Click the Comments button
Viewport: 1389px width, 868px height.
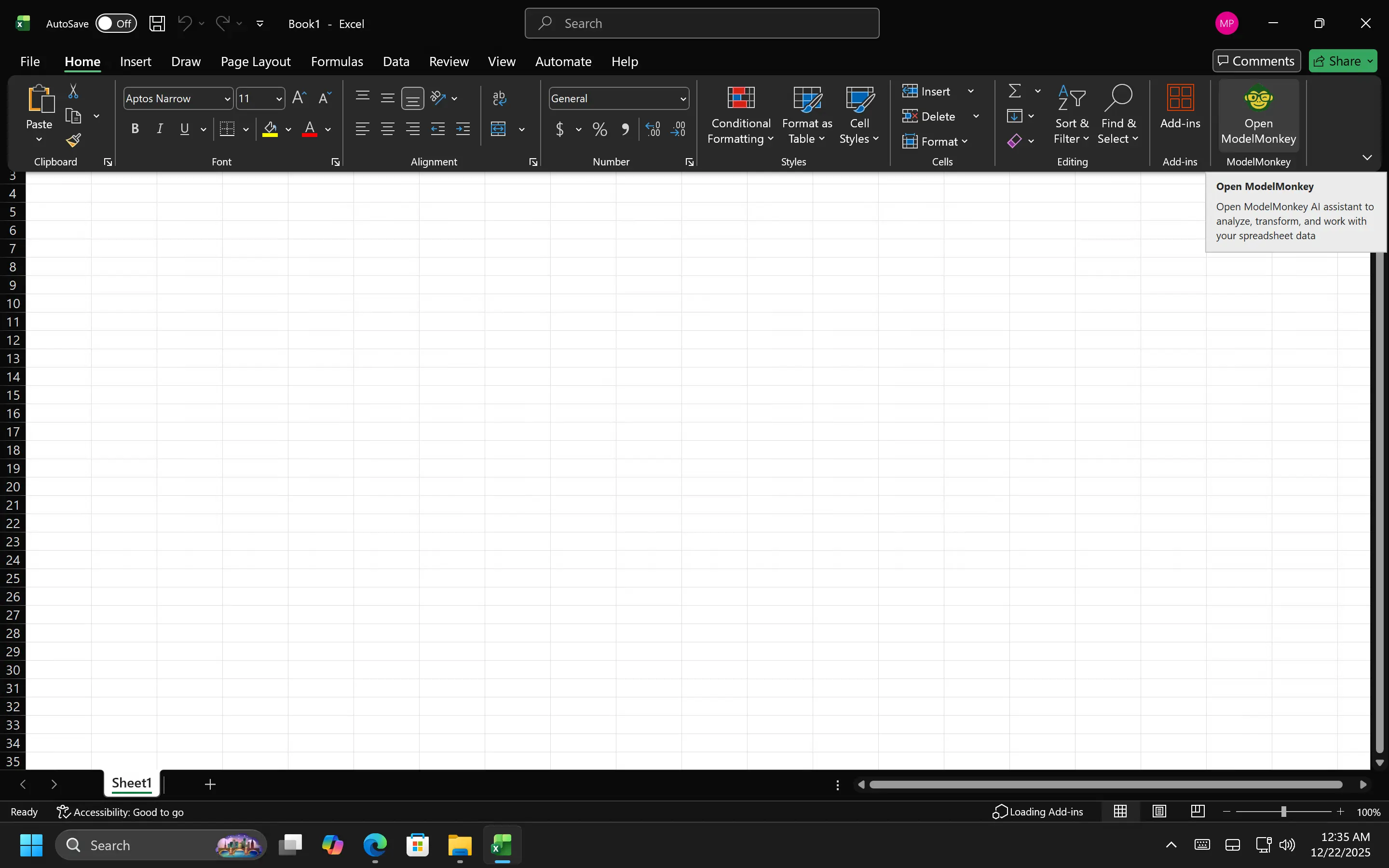1256,61
